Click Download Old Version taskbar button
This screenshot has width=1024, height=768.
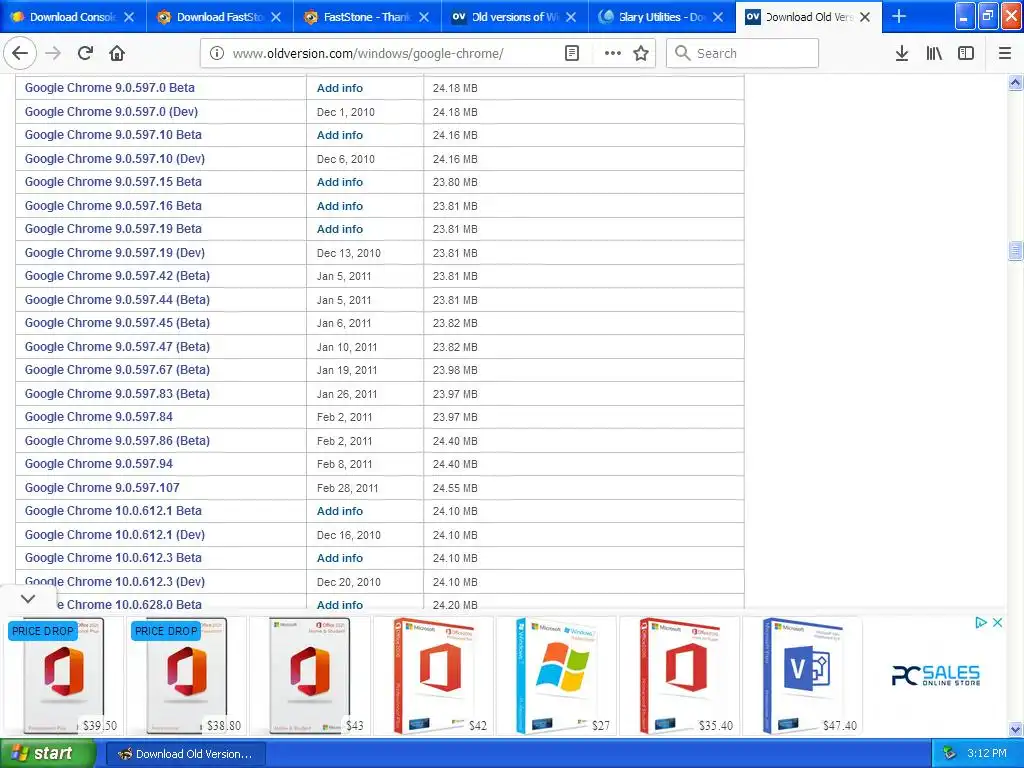(185, 754)
